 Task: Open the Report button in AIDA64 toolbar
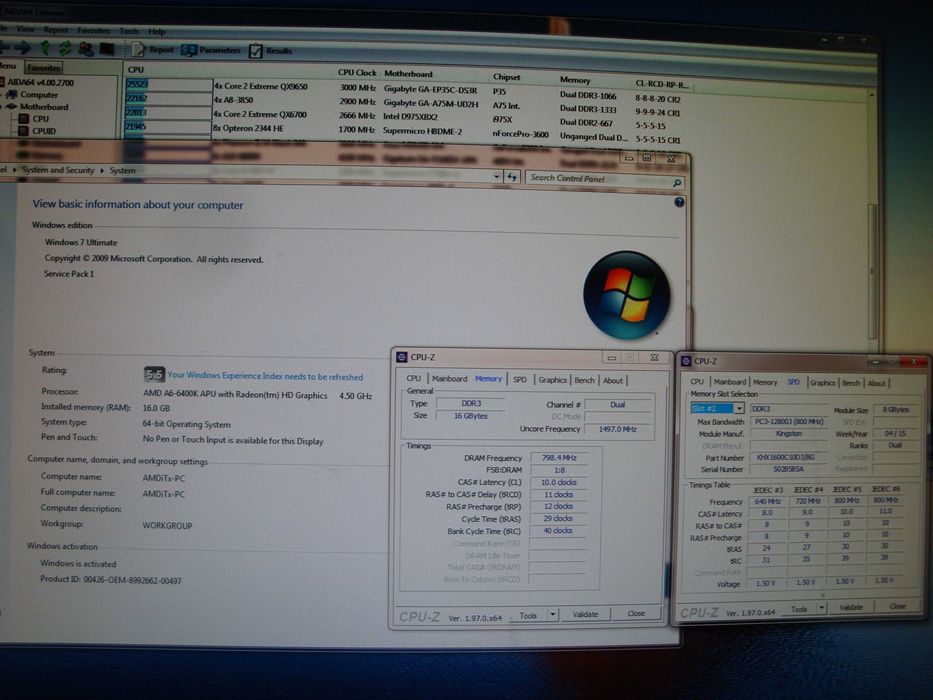click(154, 49)
